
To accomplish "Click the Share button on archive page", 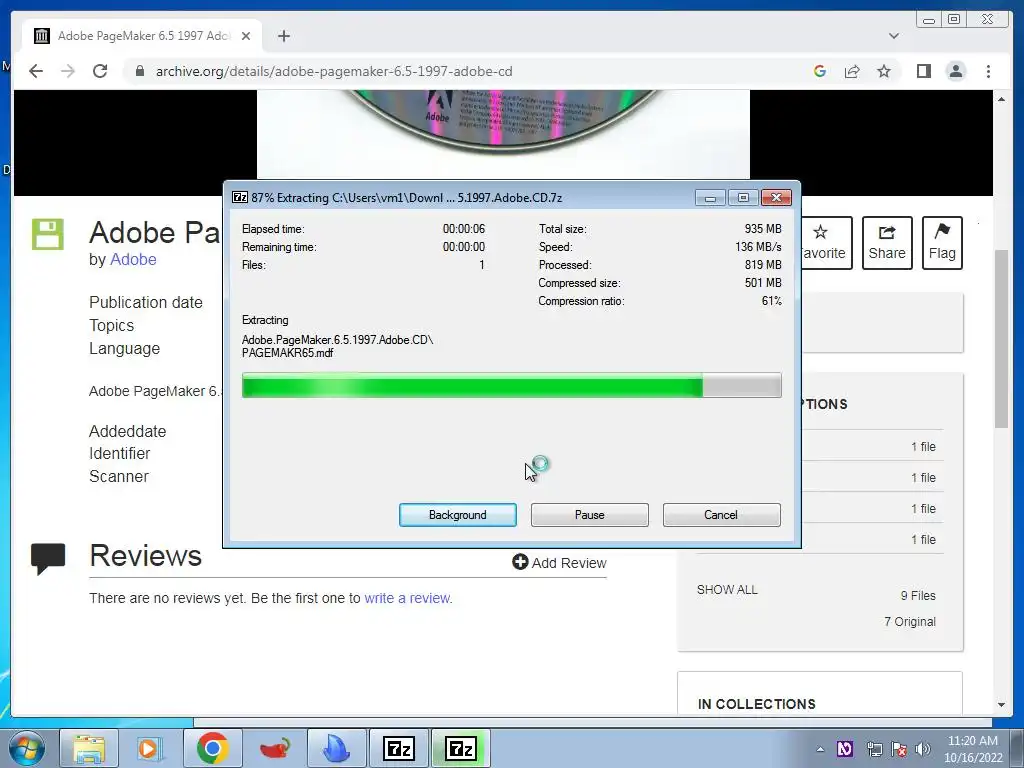I will tap(887, 243).
